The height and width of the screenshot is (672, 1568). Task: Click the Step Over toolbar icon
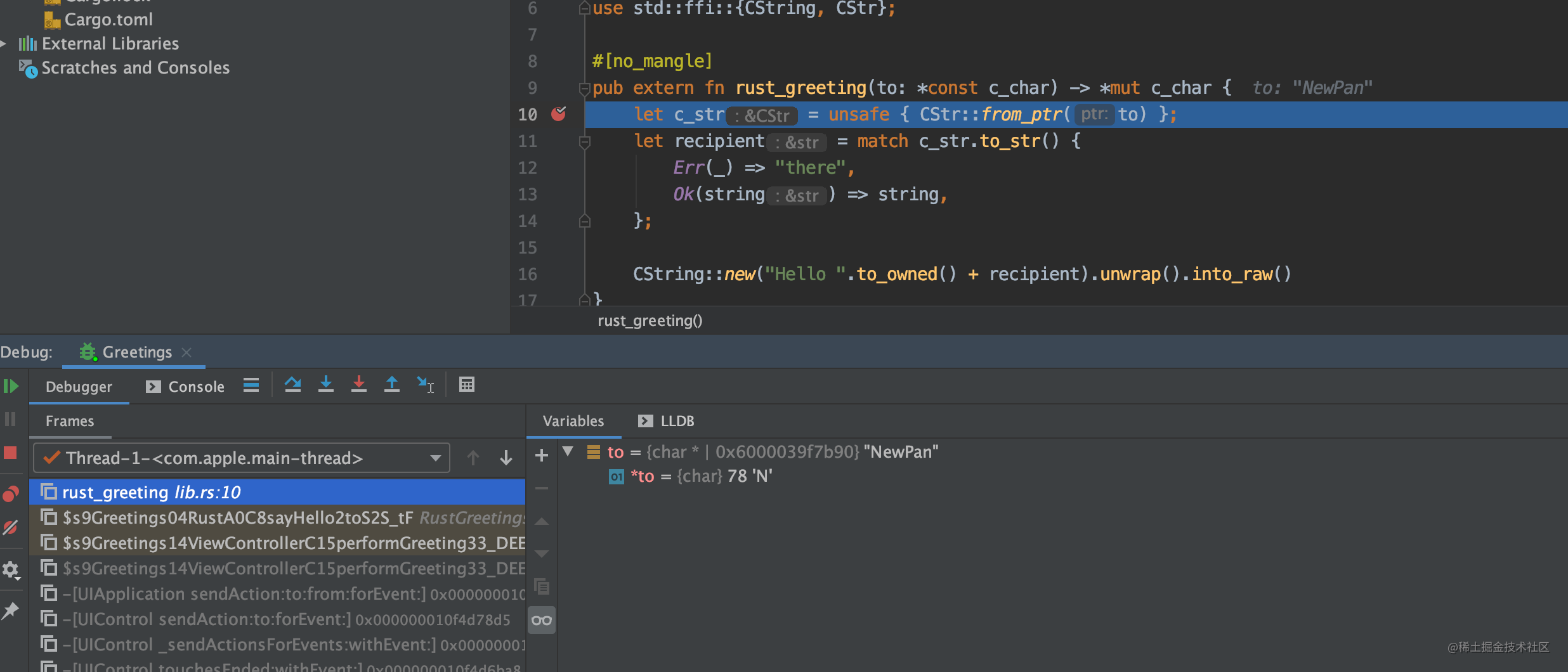coord(292,385)
